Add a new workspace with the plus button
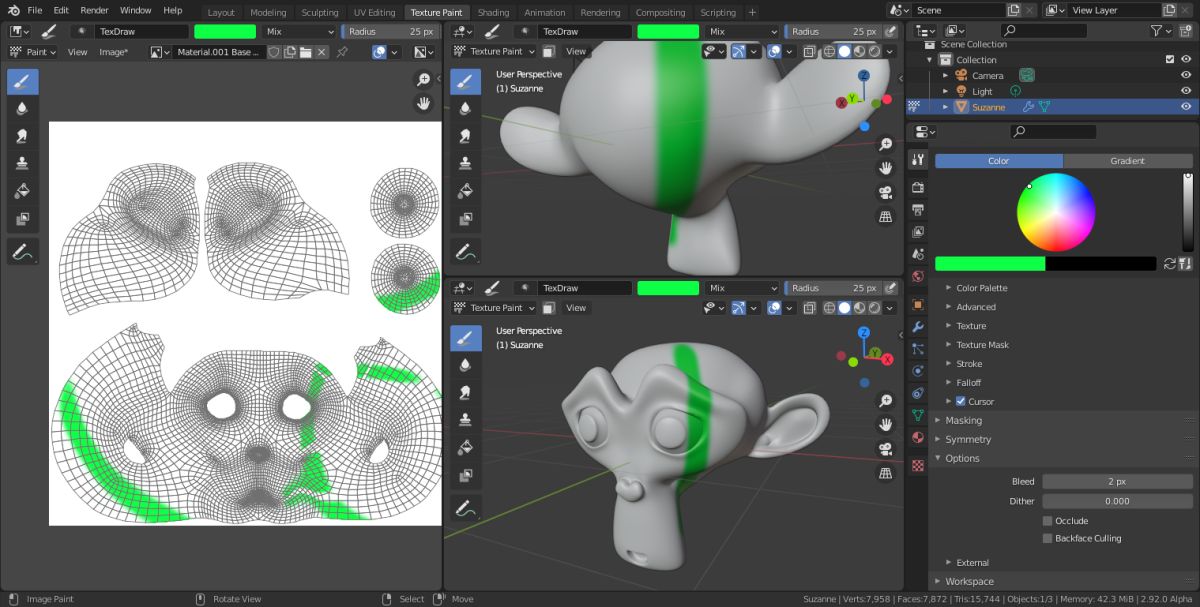 pos(752,12)
